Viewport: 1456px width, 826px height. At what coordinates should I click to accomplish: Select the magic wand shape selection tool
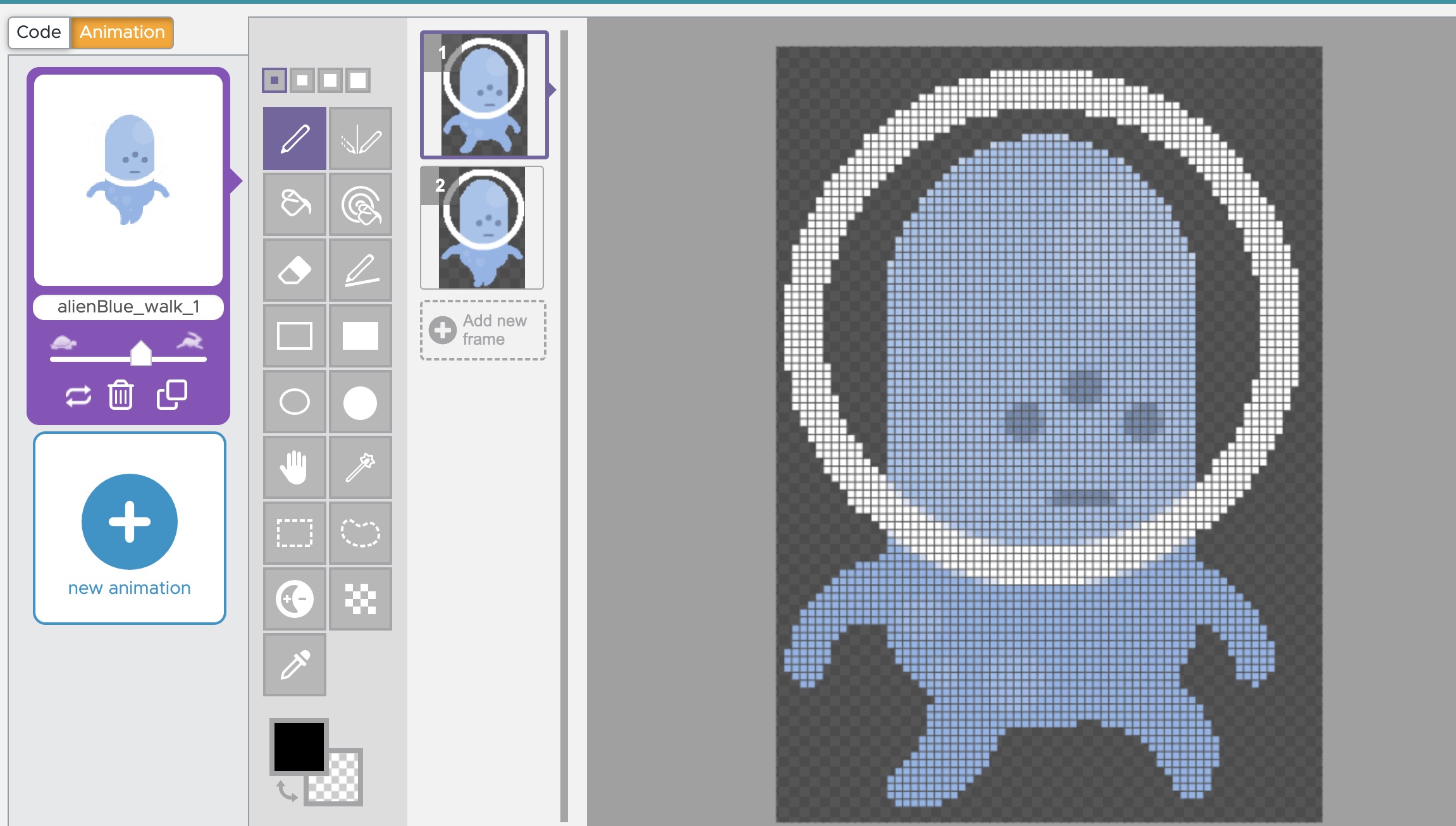pyautogui.click(x=361, y=468)
